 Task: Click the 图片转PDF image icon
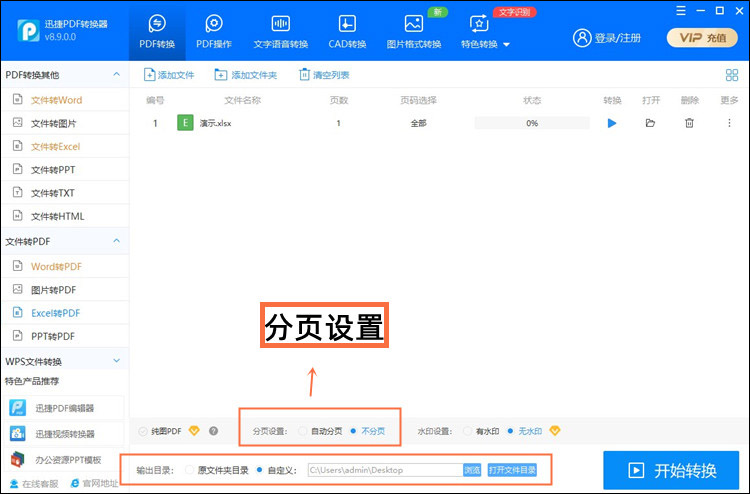pos(18,289)
